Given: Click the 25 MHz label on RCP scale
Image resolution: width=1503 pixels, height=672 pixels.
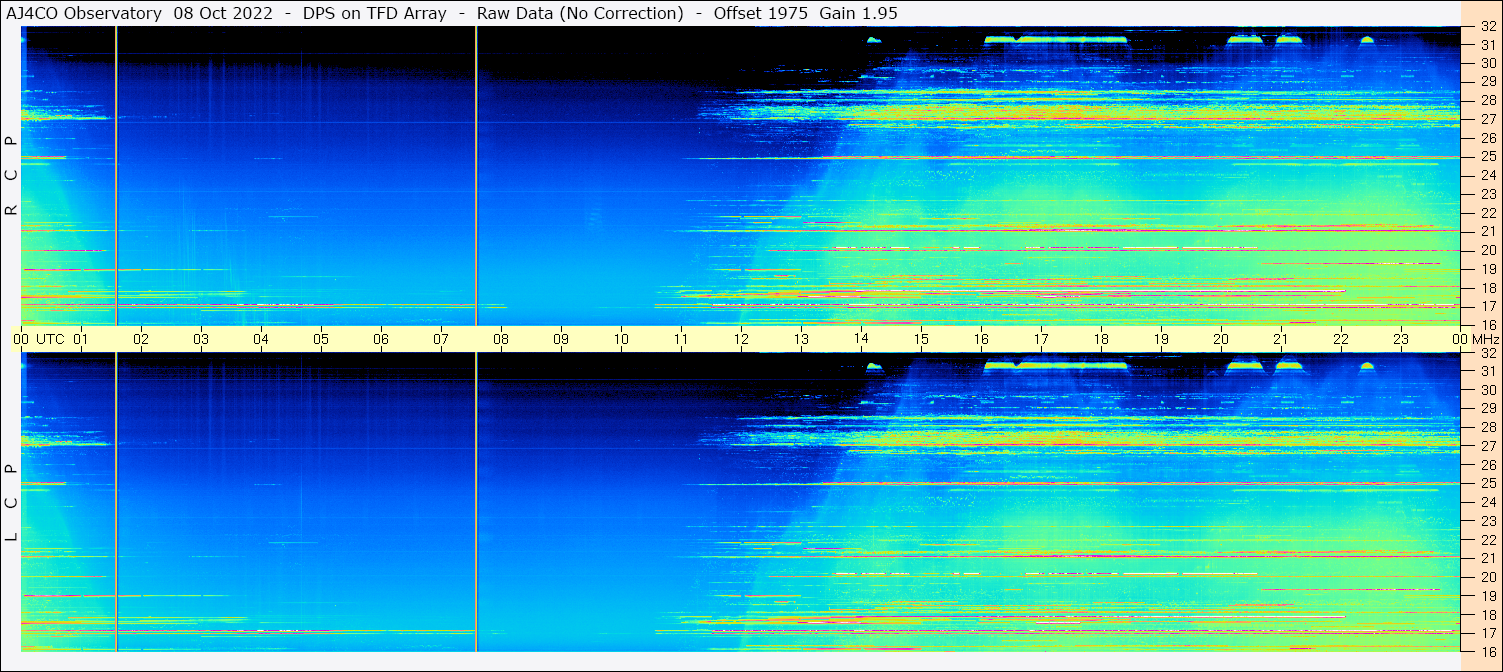Looking at the screenshot, I should pos(1488,157).
